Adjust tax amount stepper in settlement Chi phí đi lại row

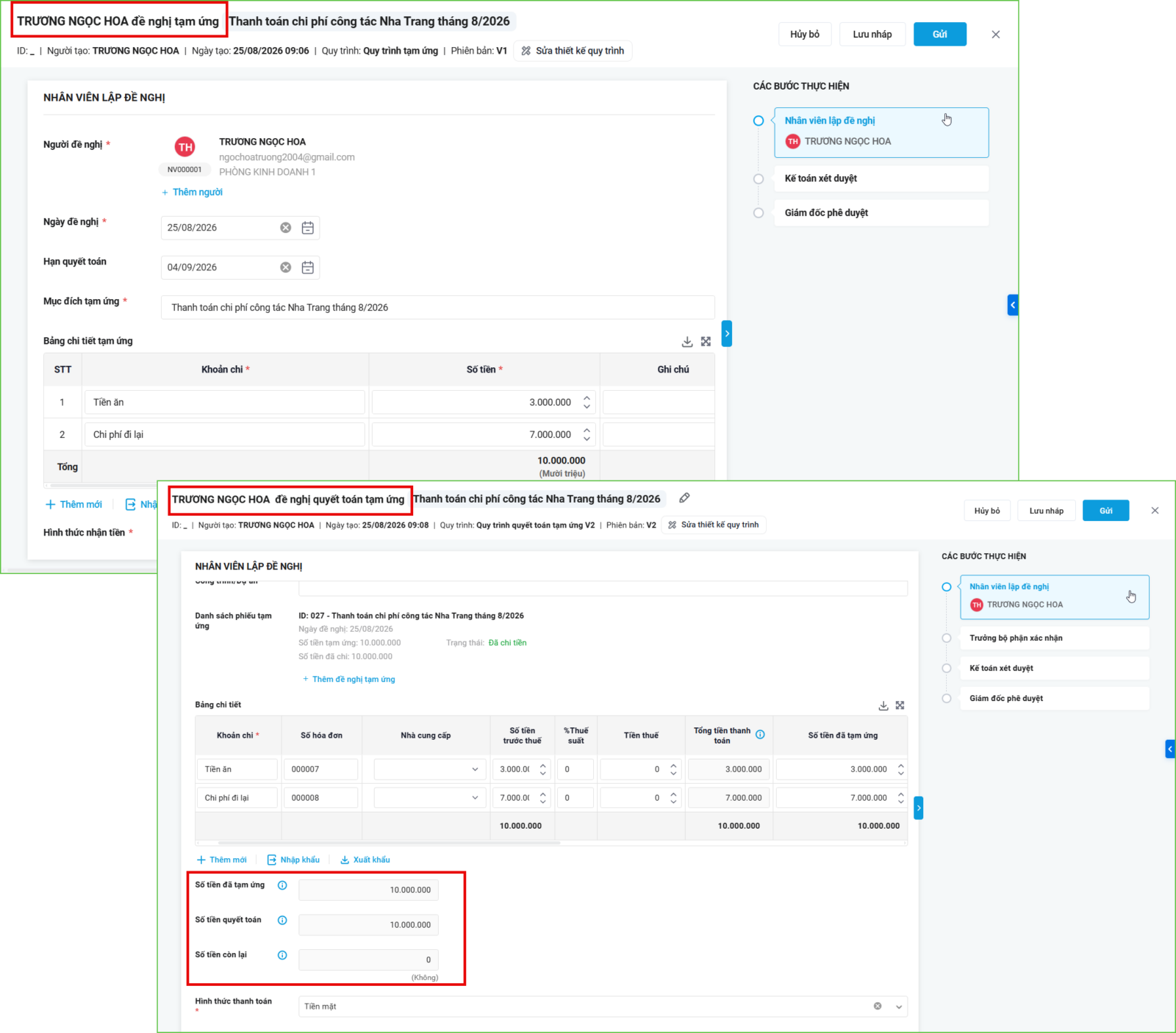click(673, 798)
